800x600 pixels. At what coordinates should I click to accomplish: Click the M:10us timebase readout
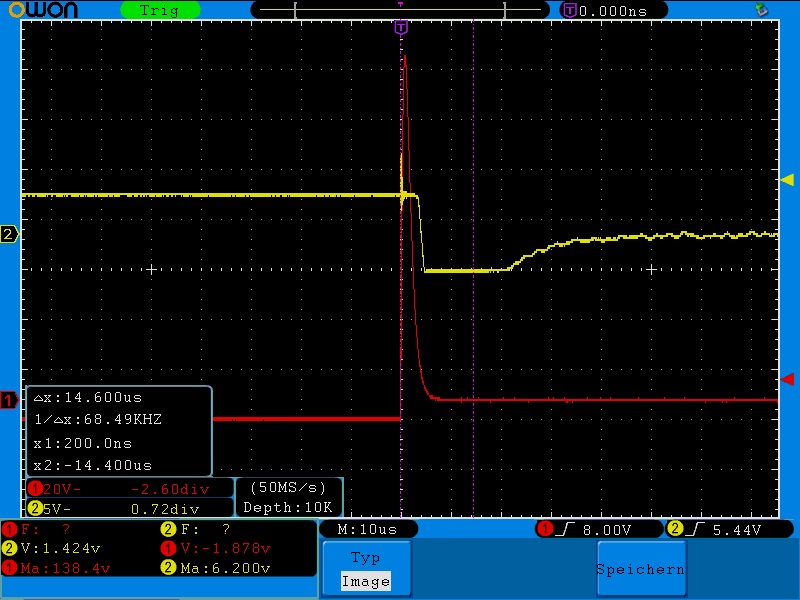coord(367,529)
